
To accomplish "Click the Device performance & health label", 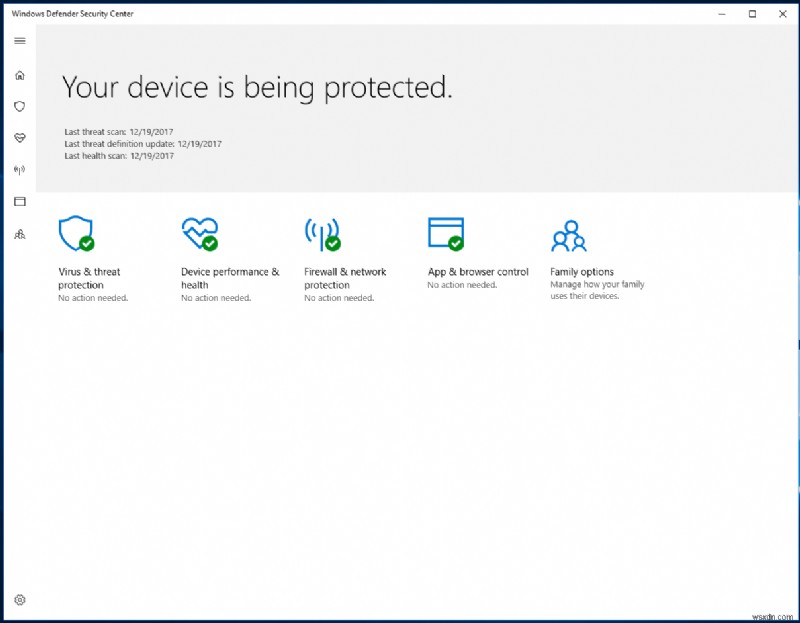I will coord(230,278).
